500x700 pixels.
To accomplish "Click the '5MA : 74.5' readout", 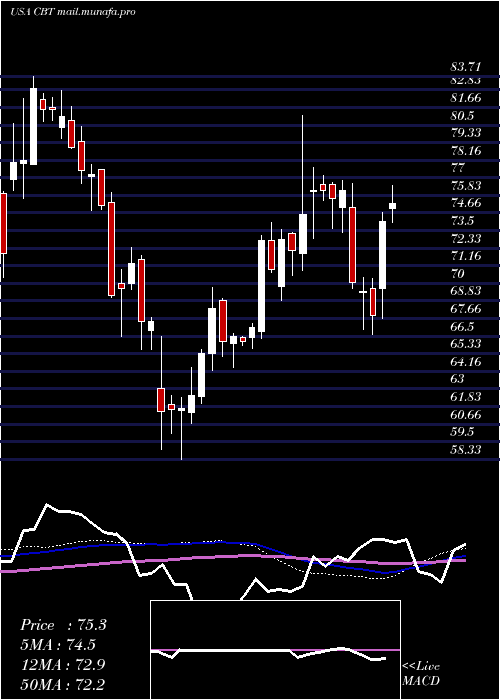I will (58, 645).
